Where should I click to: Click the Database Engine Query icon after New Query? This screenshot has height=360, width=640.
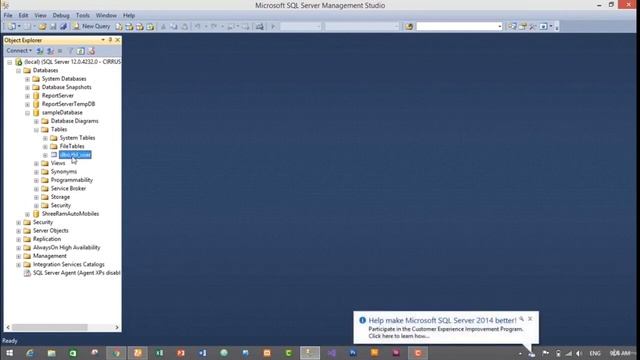[119, 27]
